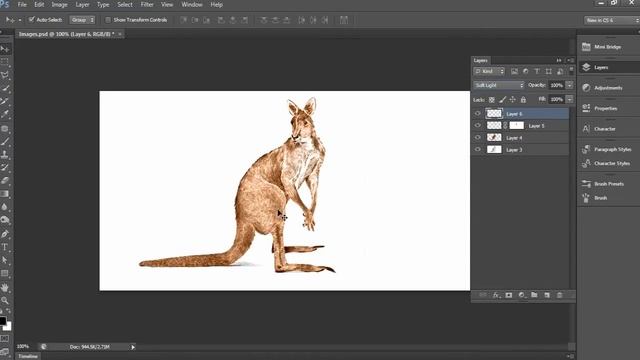This screenshot has width=640, height=360.
Task: Toggle lock position icon
Action: (513, 100)
